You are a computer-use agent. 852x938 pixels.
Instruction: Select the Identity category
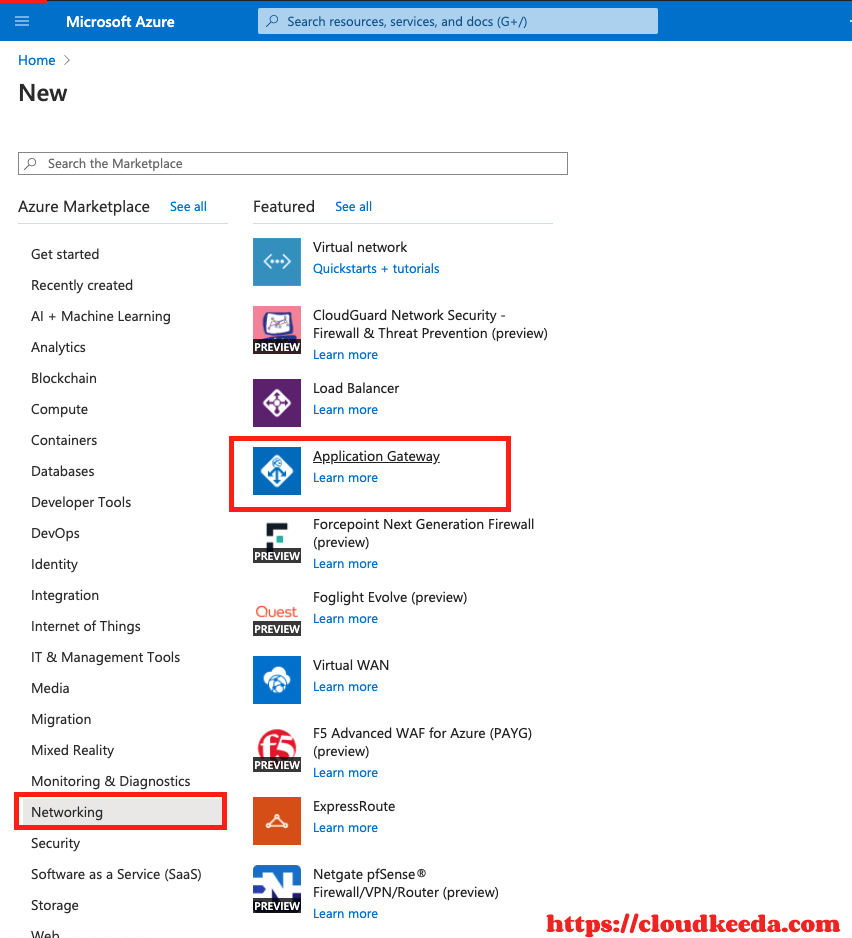pos(54,564)
